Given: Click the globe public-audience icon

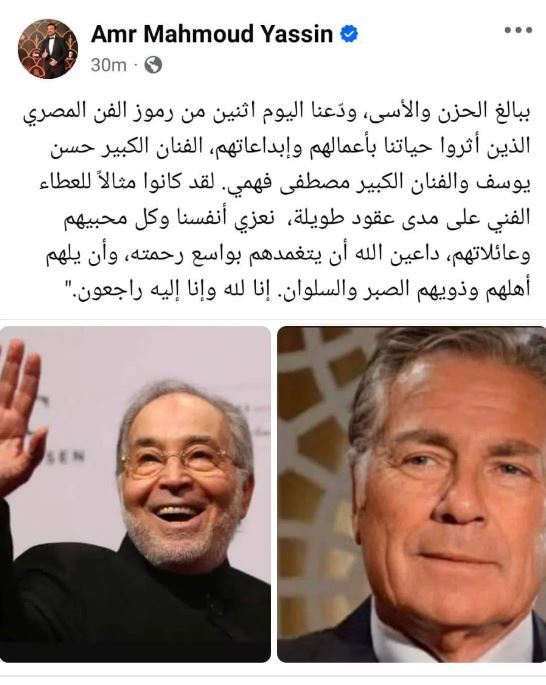Looking at the screenshot, I should tap(153, 65).
